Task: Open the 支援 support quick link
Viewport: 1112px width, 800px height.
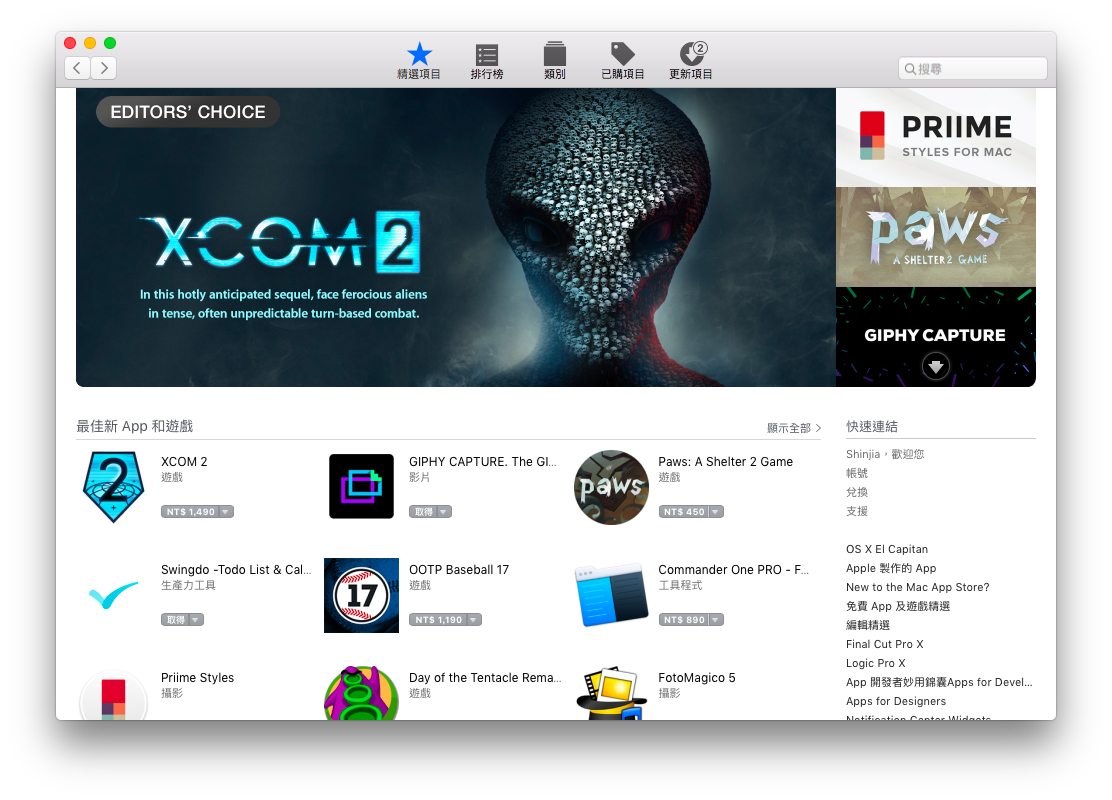Action: click(857, 511)
